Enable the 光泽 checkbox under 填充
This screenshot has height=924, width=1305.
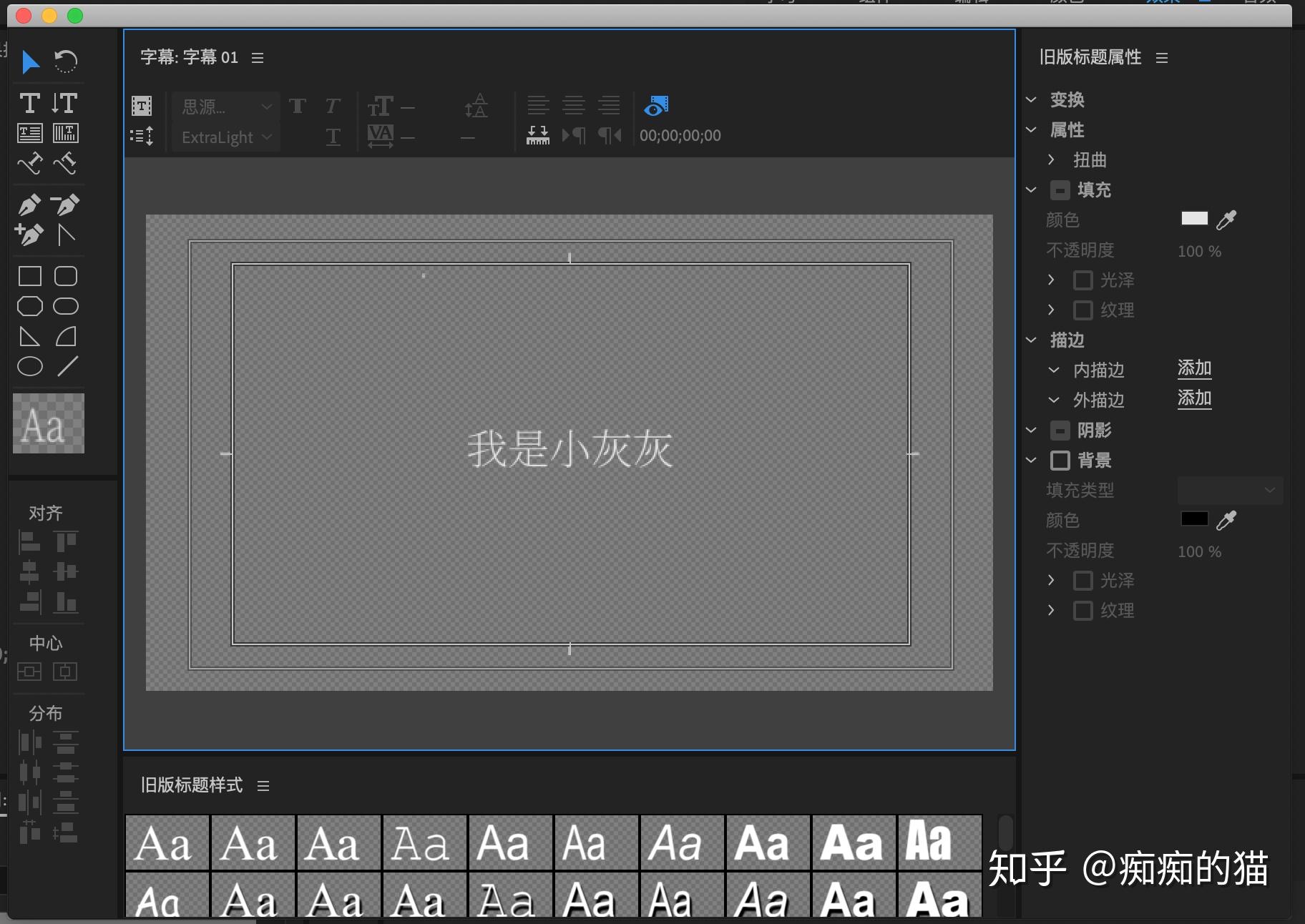[x=1083, y=280]
